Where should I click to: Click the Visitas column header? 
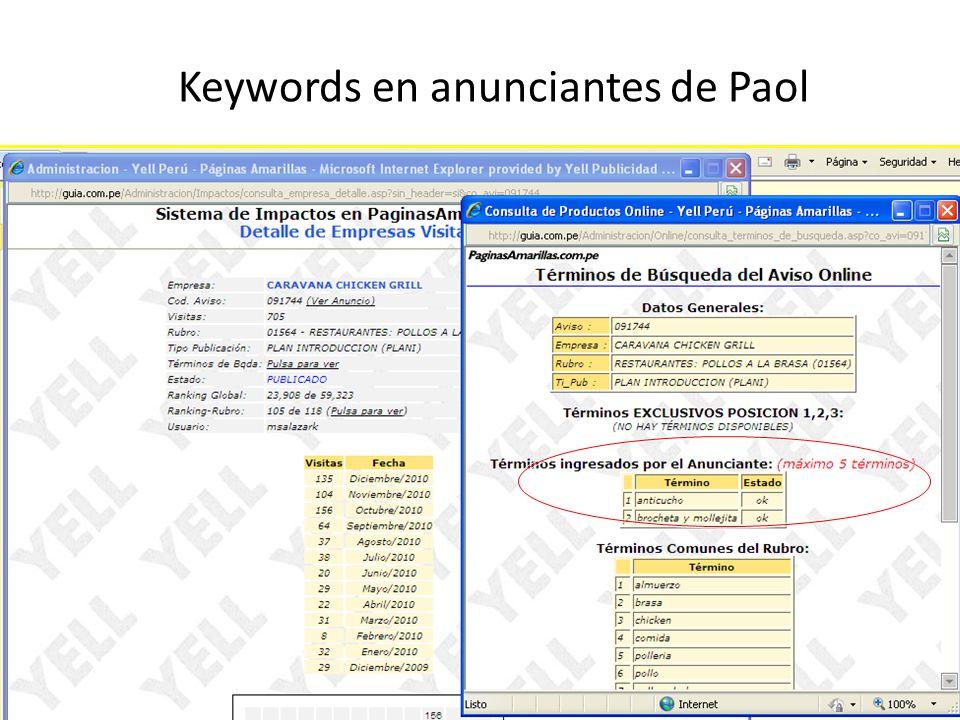(x=324, y=463)
